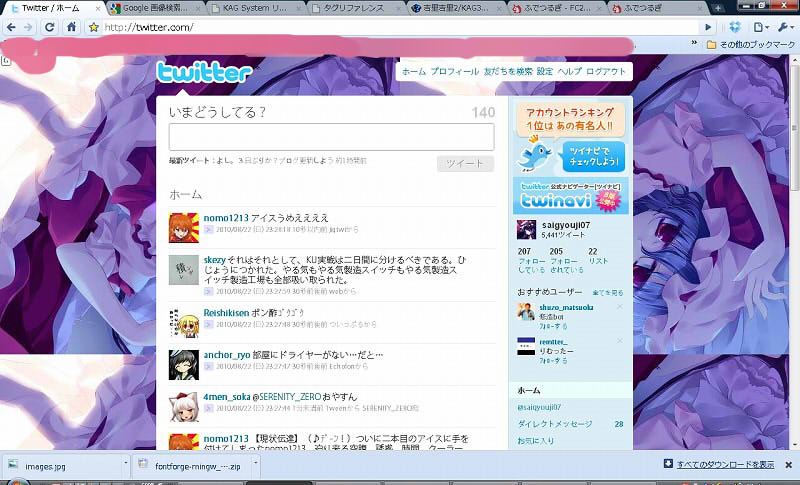Open 207 フォローしている count

point(531,261)
